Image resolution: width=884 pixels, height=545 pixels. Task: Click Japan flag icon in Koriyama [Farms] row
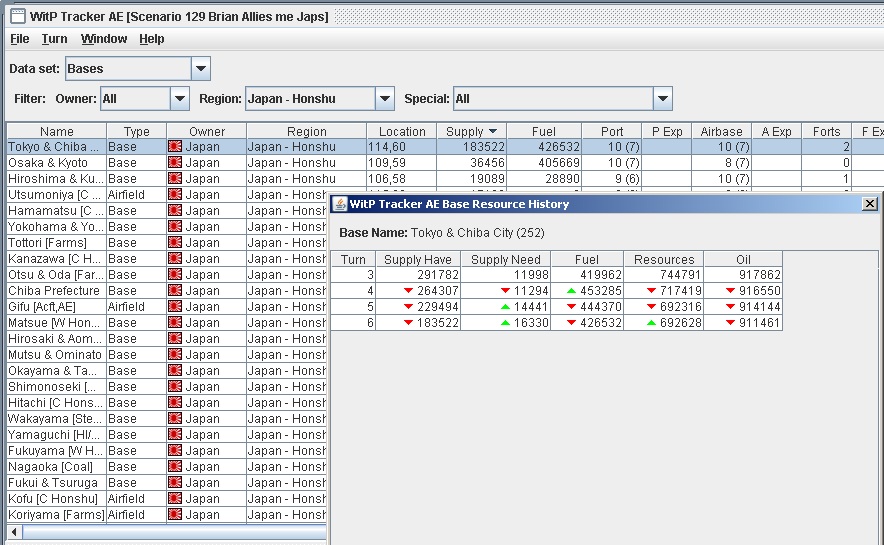point(175,515)
